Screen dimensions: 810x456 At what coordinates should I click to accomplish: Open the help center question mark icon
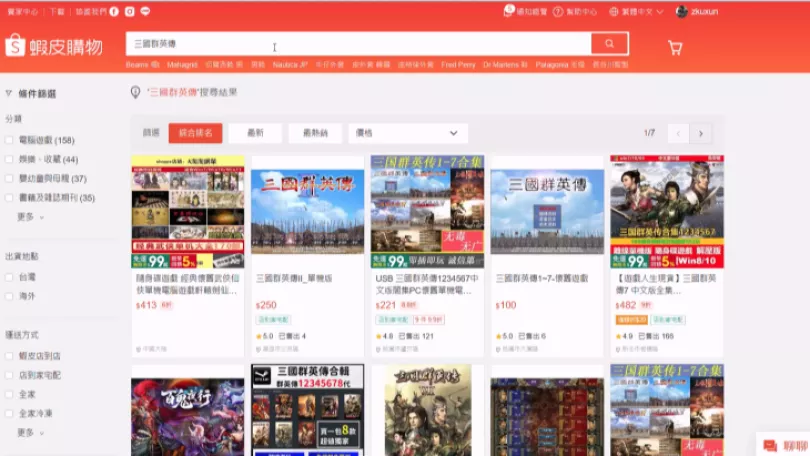pos(558,11)
